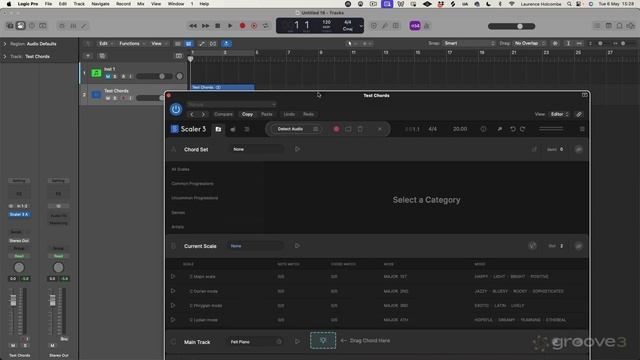This screenshot has width=640, height=360.
Task: Open the tracks area Edit menu
Action: click(105, 44)
